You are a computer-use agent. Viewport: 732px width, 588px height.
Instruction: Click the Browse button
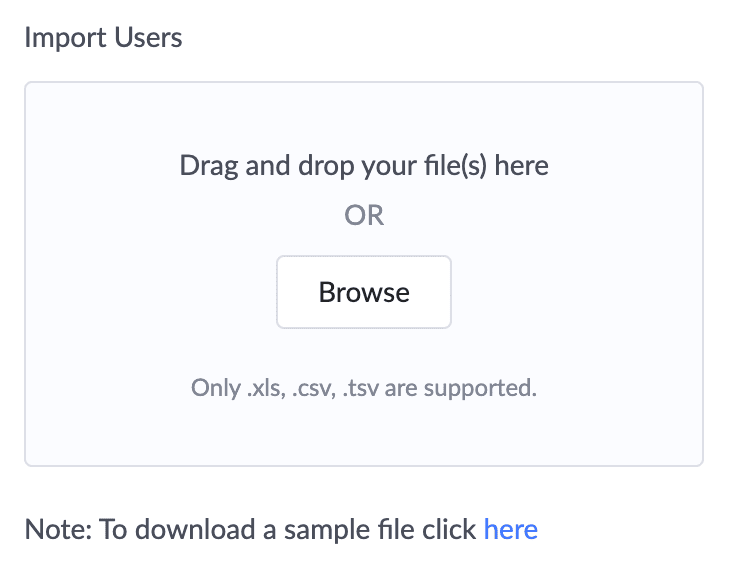click(364, 292)
